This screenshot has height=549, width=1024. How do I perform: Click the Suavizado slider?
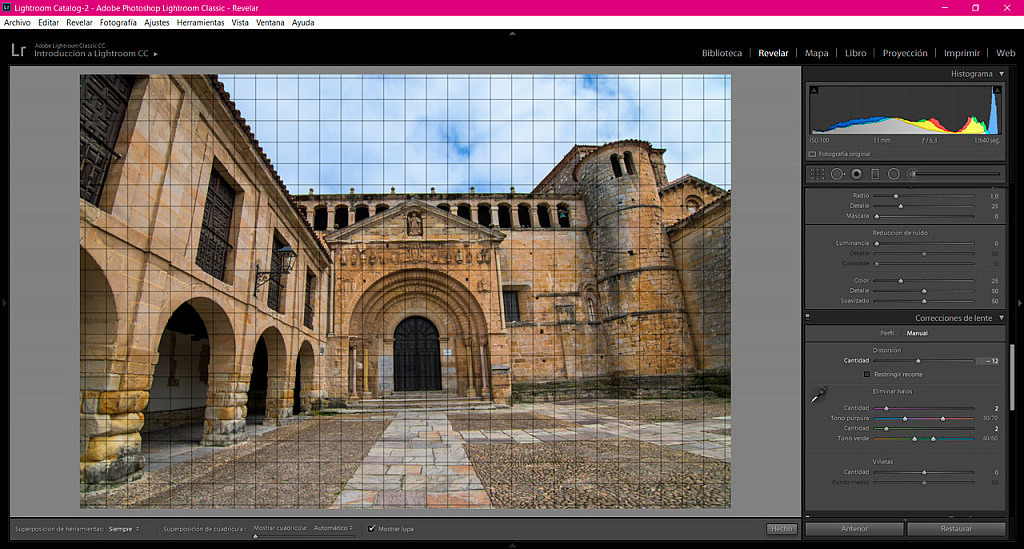[923, 301]
